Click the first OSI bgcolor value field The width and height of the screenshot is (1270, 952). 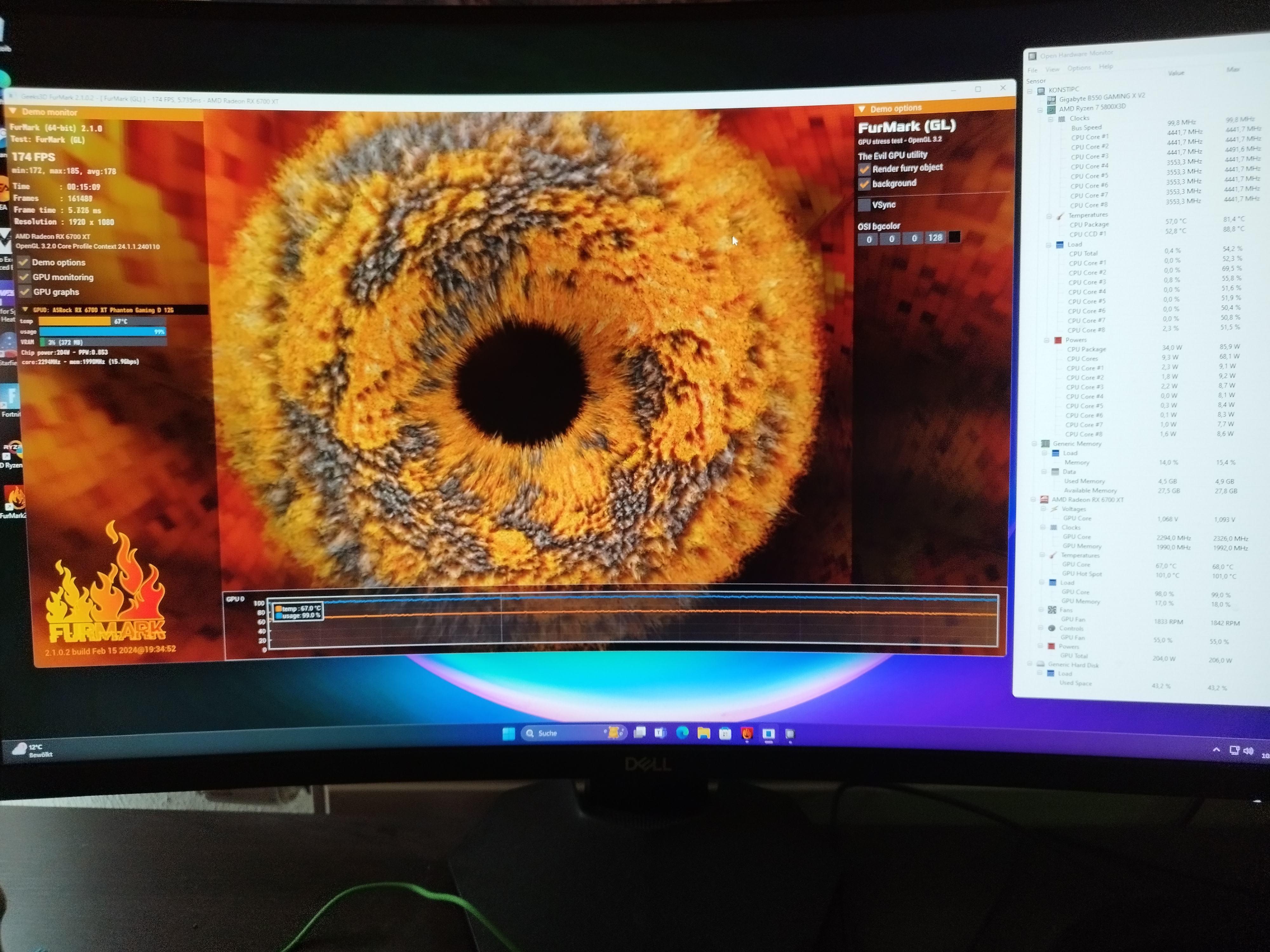[869, 239]
